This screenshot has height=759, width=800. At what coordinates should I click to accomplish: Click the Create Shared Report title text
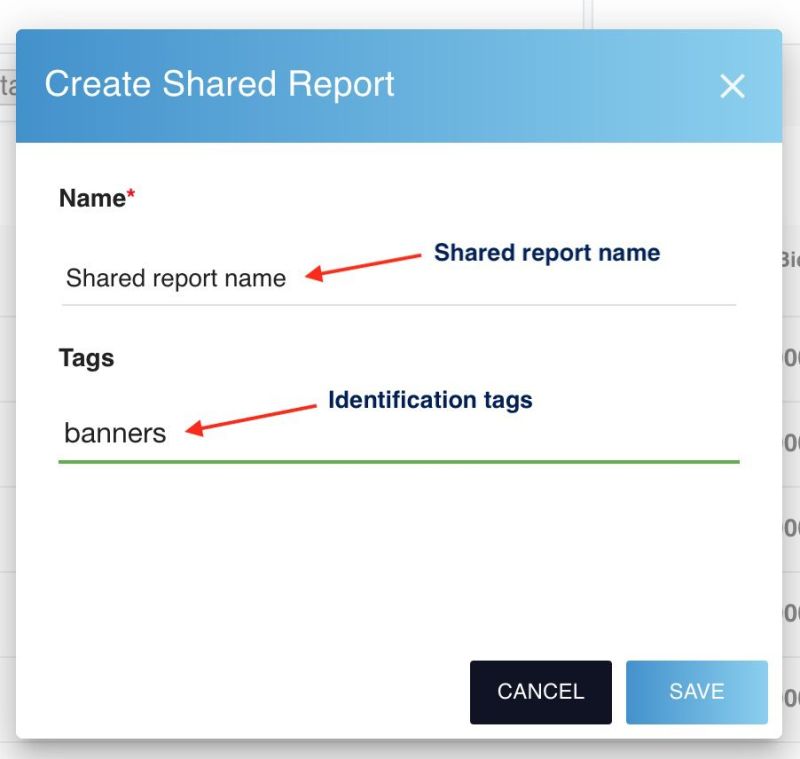pos(222,85)
